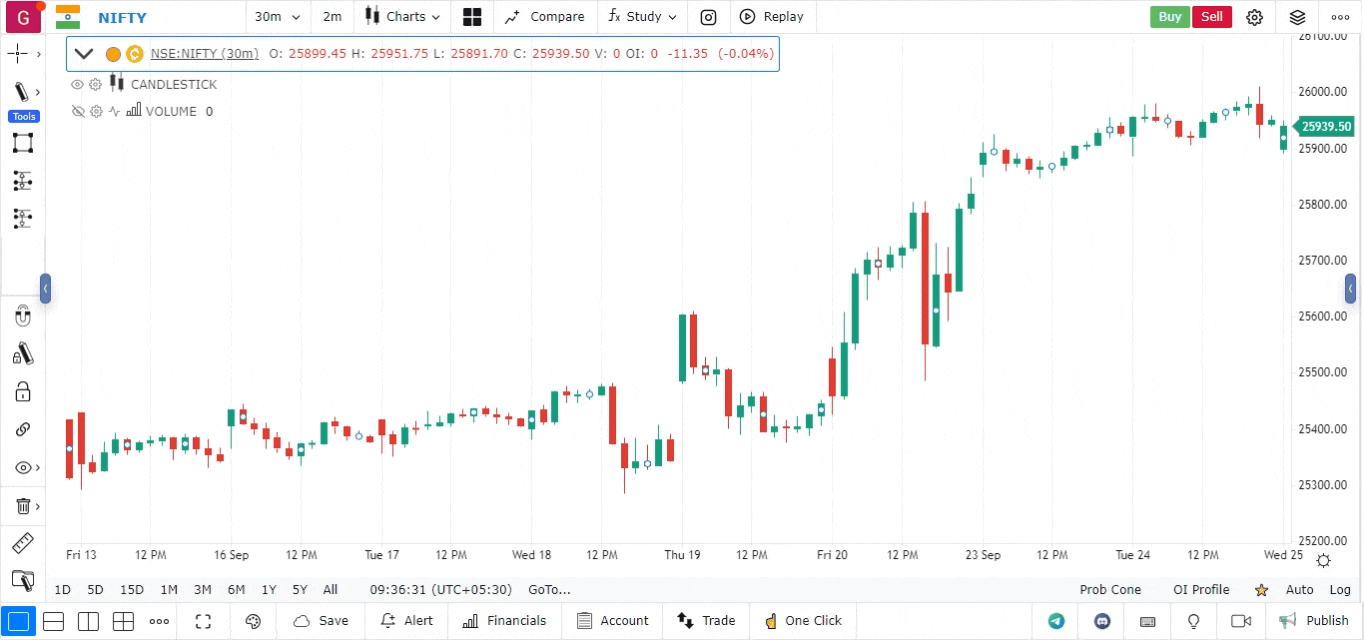The height and width of the screenshot is (640, 1364).
Task: Open the multi-chart grid layout icon
Action: [472, 17]
